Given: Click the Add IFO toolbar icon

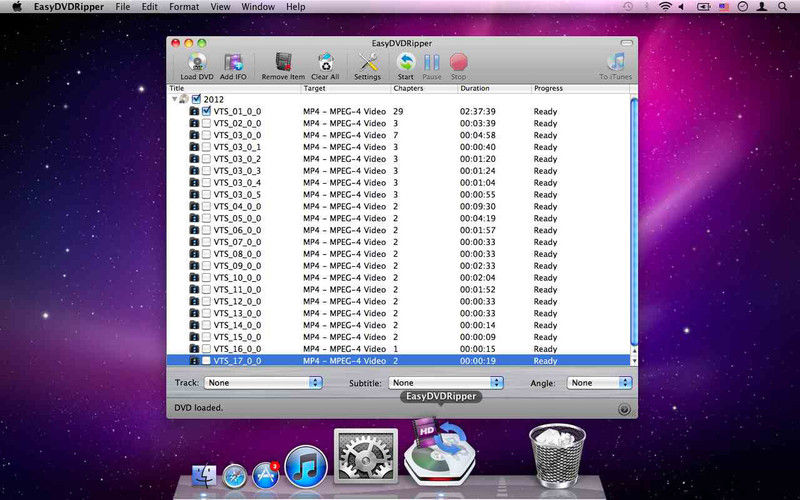Looking at the screenshot, I should [x=233, y=63].
